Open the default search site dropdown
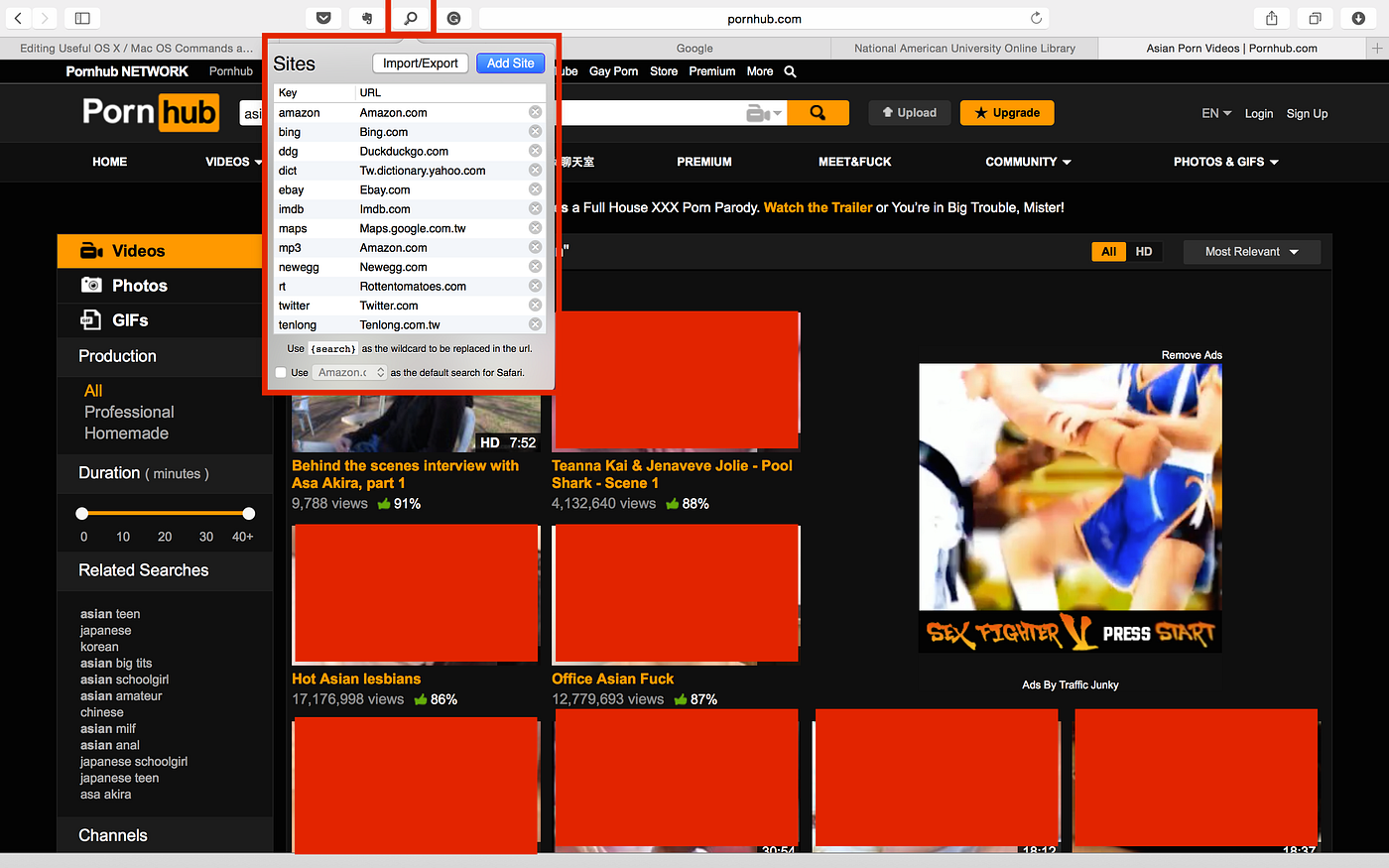 tap(350, 373)
